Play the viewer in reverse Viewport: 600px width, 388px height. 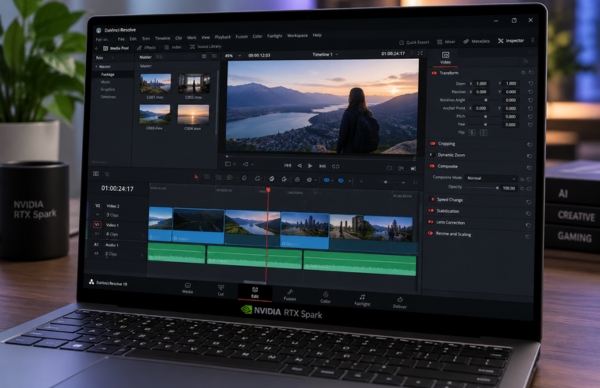(299, 166)
